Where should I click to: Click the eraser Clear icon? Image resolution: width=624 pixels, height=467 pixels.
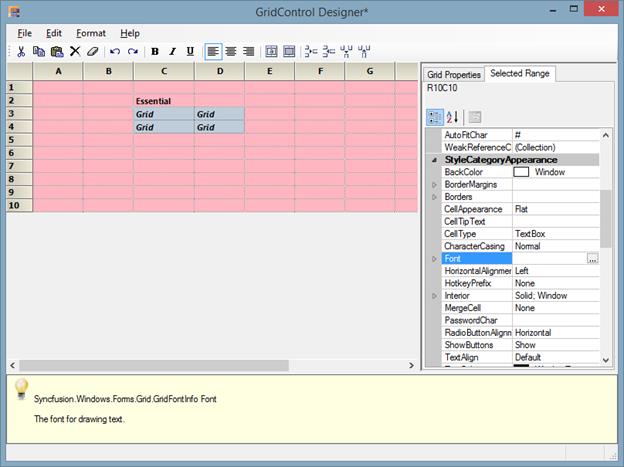pos(93,51)
